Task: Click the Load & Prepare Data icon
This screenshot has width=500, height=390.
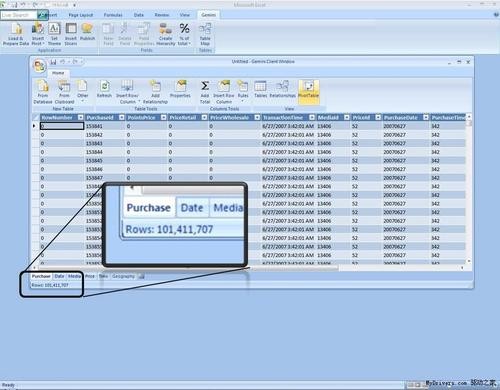Action: 16,34
